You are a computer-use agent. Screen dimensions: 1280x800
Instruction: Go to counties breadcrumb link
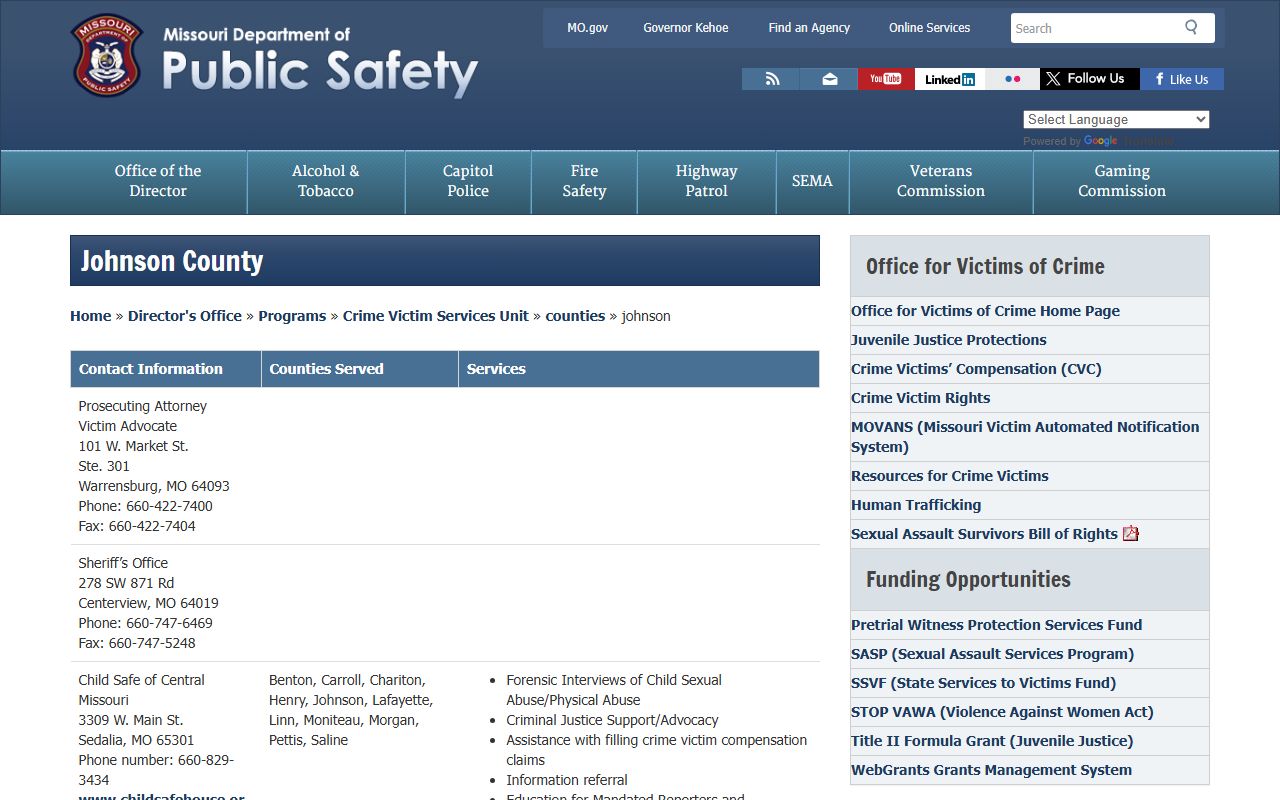575,316
